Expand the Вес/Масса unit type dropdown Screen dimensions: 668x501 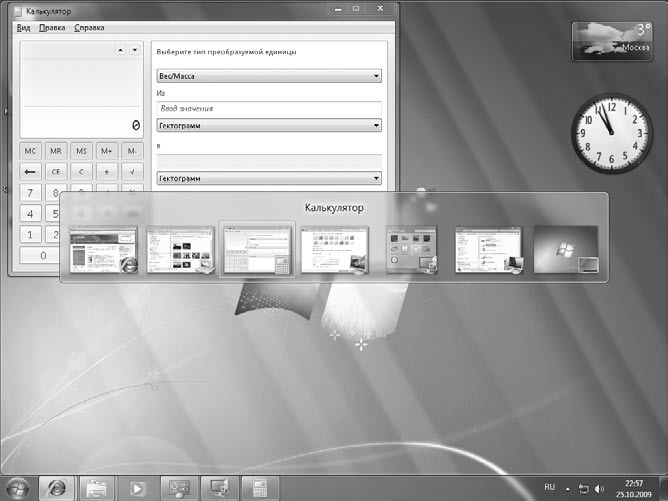tap(269, 75)
